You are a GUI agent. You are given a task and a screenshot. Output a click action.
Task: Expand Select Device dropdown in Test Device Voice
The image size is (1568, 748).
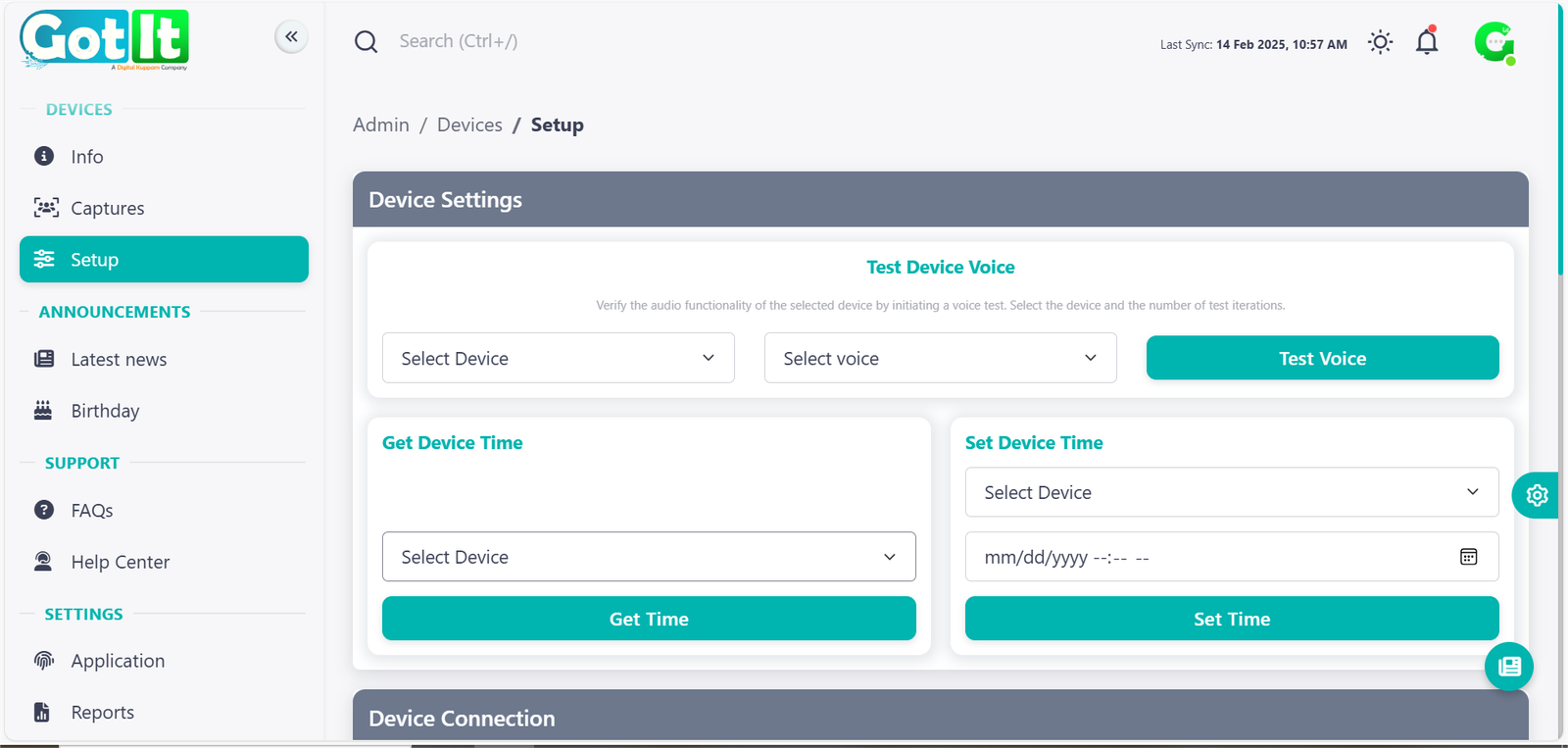(x=558, y=358)
